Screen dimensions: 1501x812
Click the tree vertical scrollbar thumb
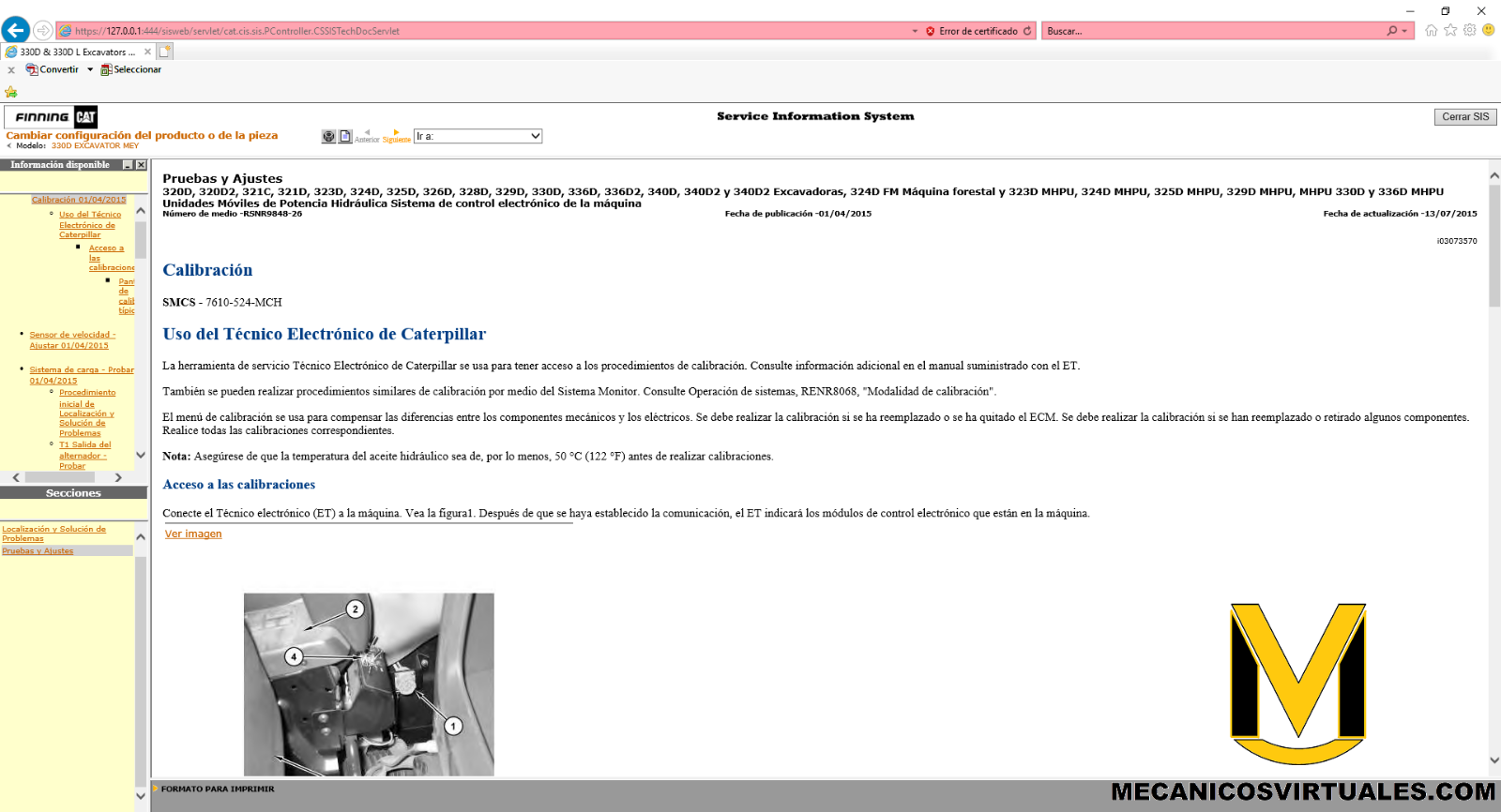[141, 239]
